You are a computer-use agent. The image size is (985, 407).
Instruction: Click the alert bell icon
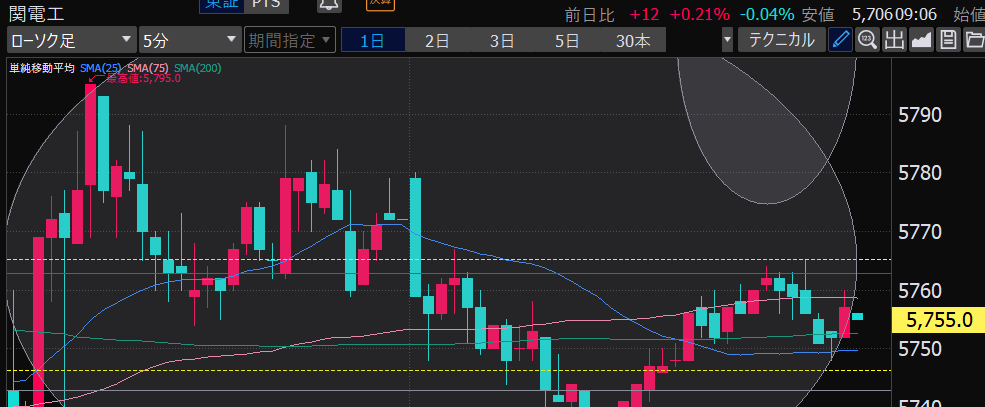328,5
